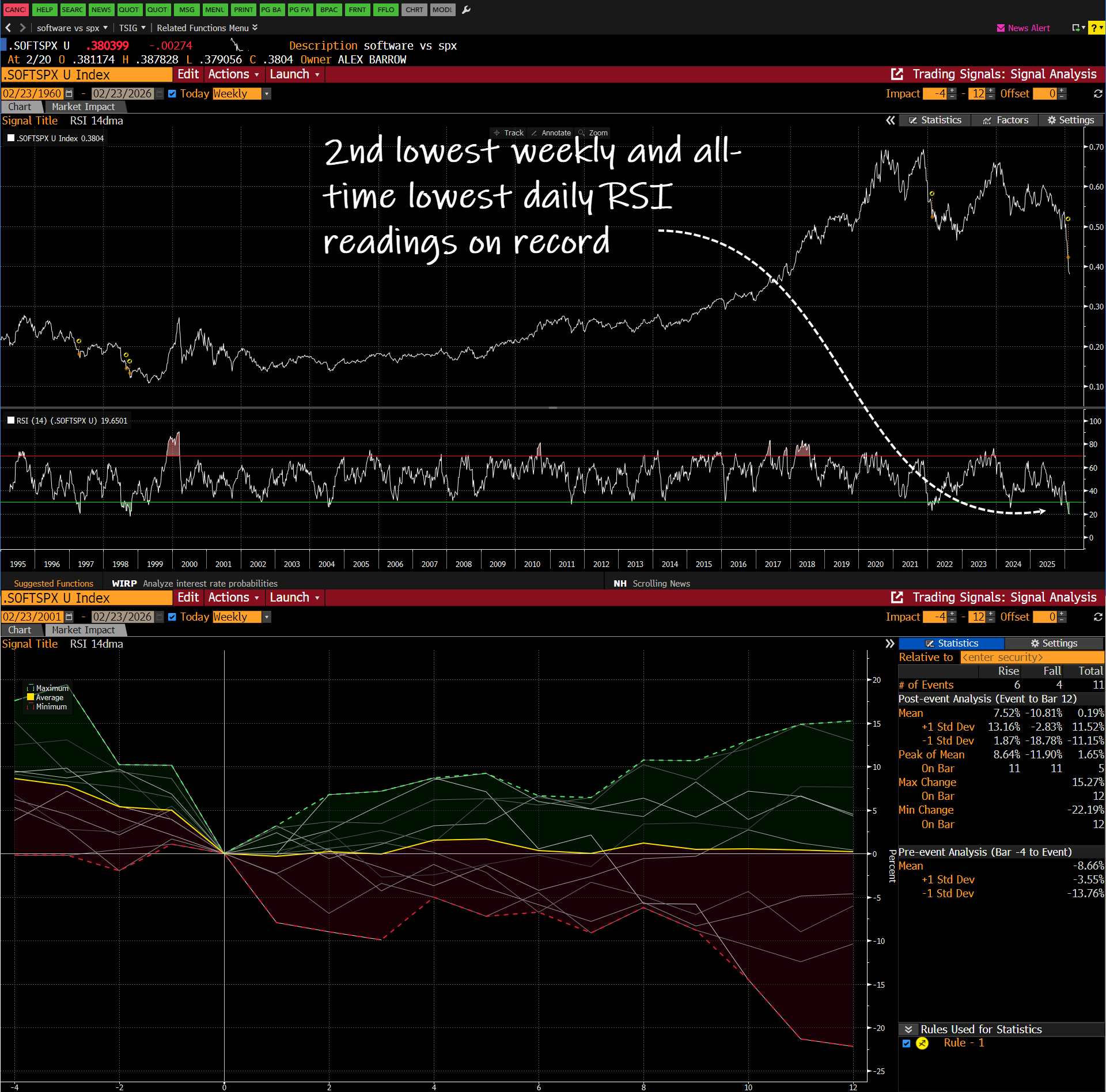Uncheck Today checkbox in the lower panel

pyautogui.click(x=172, y=617)
